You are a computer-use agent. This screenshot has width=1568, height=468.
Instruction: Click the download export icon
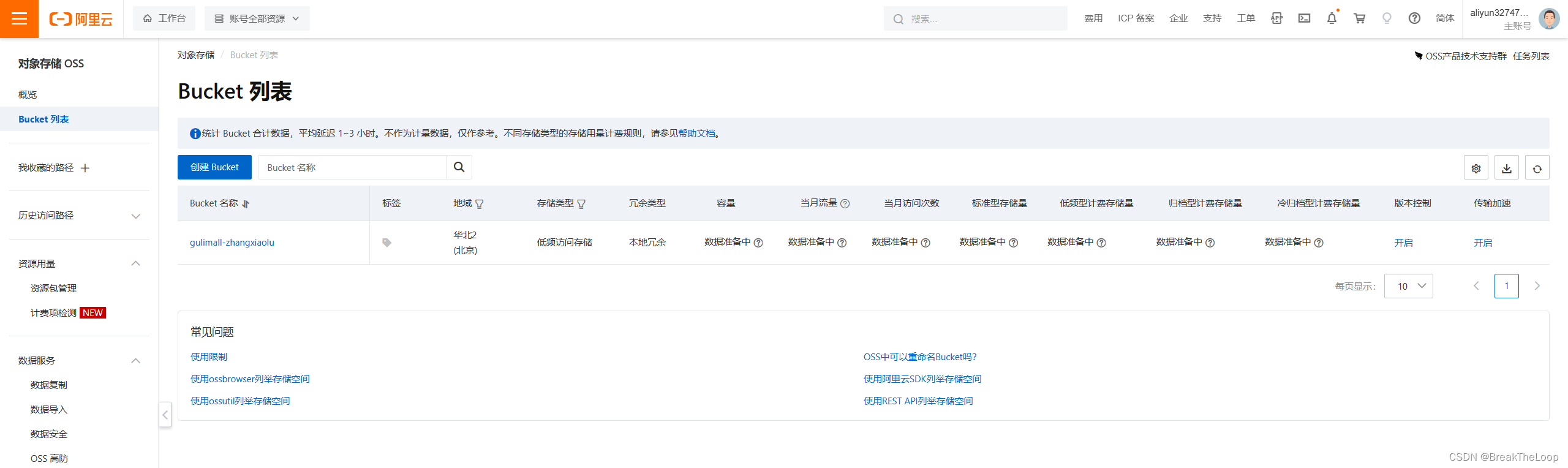[x=1507, y=168]
